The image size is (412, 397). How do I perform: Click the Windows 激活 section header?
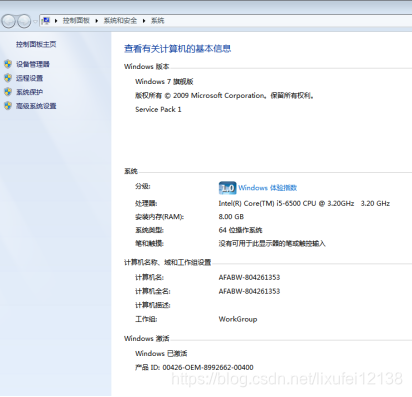point(147,339)
